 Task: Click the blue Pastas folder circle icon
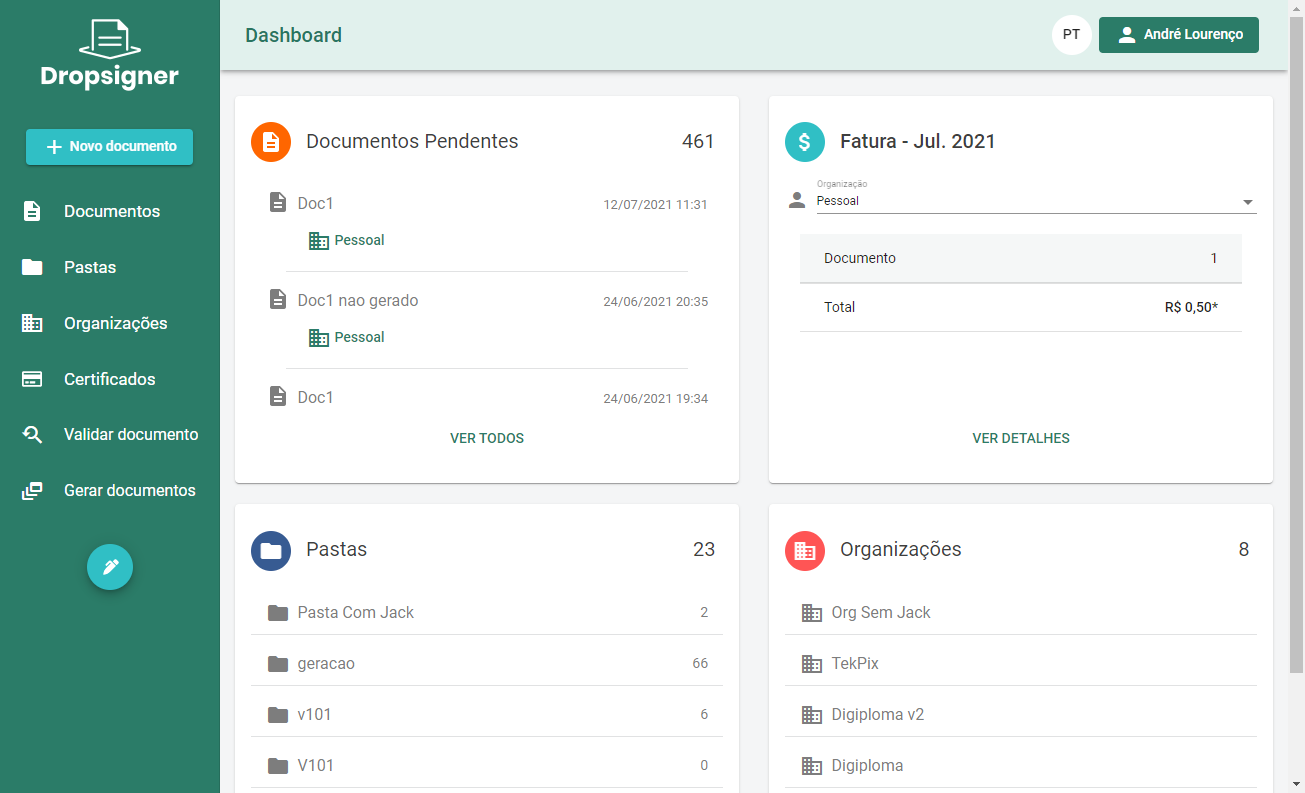click(271, 550)
